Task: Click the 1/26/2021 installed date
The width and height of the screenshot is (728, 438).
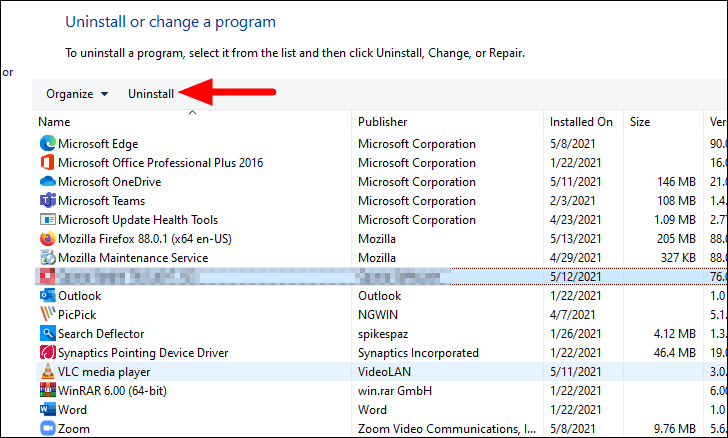Action: [x=575, y=333]
